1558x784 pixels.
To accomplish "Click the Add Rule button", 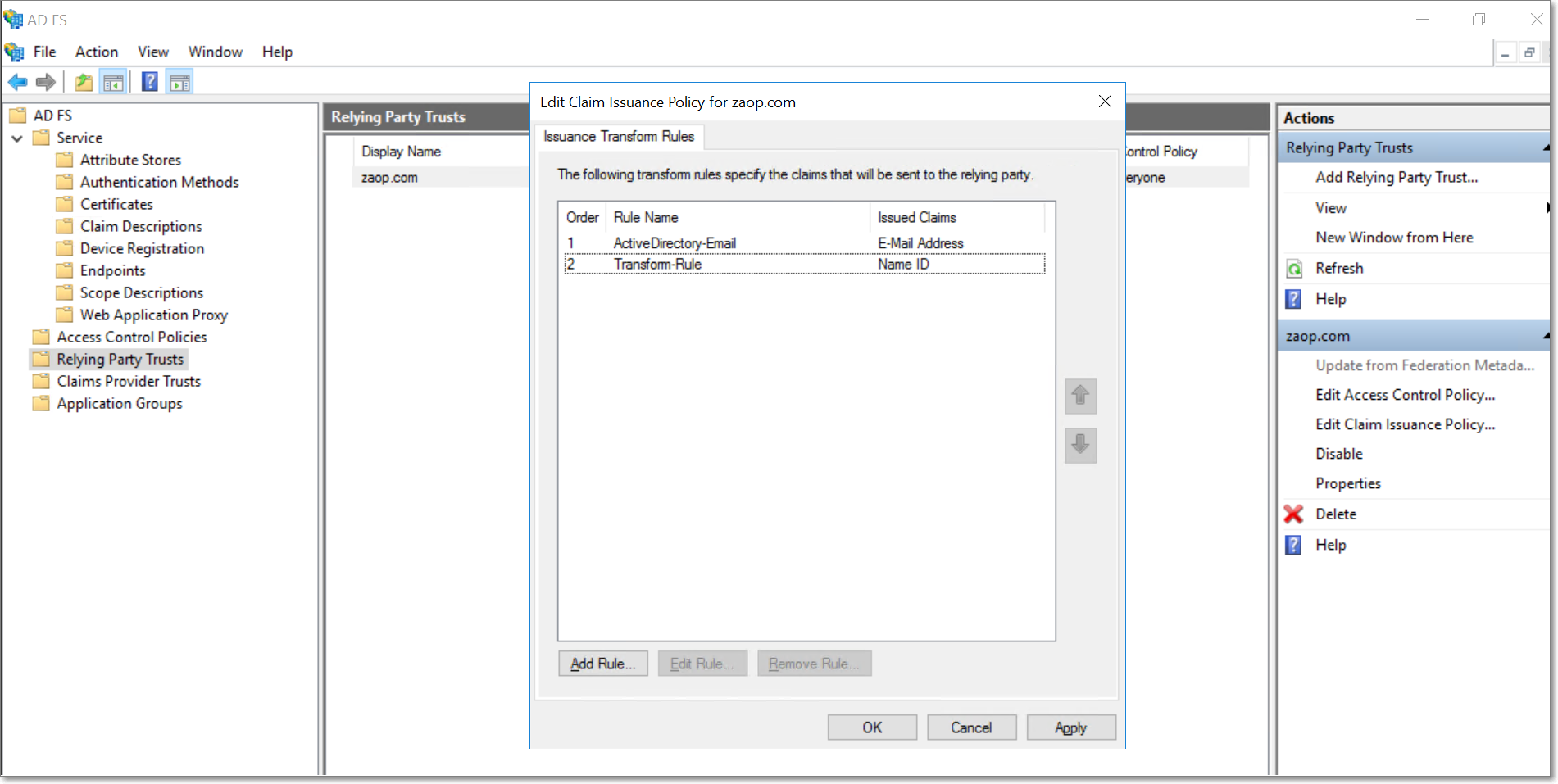I will [x=603, y=664].
